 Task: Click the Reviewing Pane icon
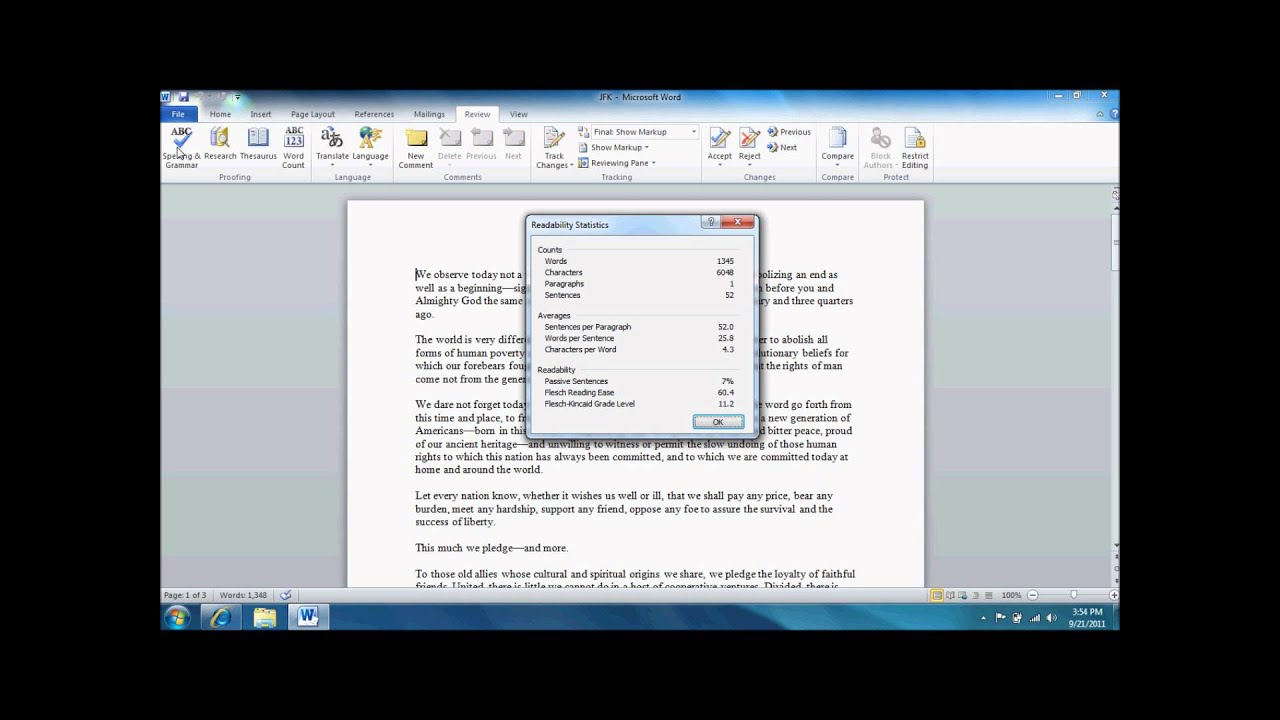pyautogui.click(x=583, y=163)
